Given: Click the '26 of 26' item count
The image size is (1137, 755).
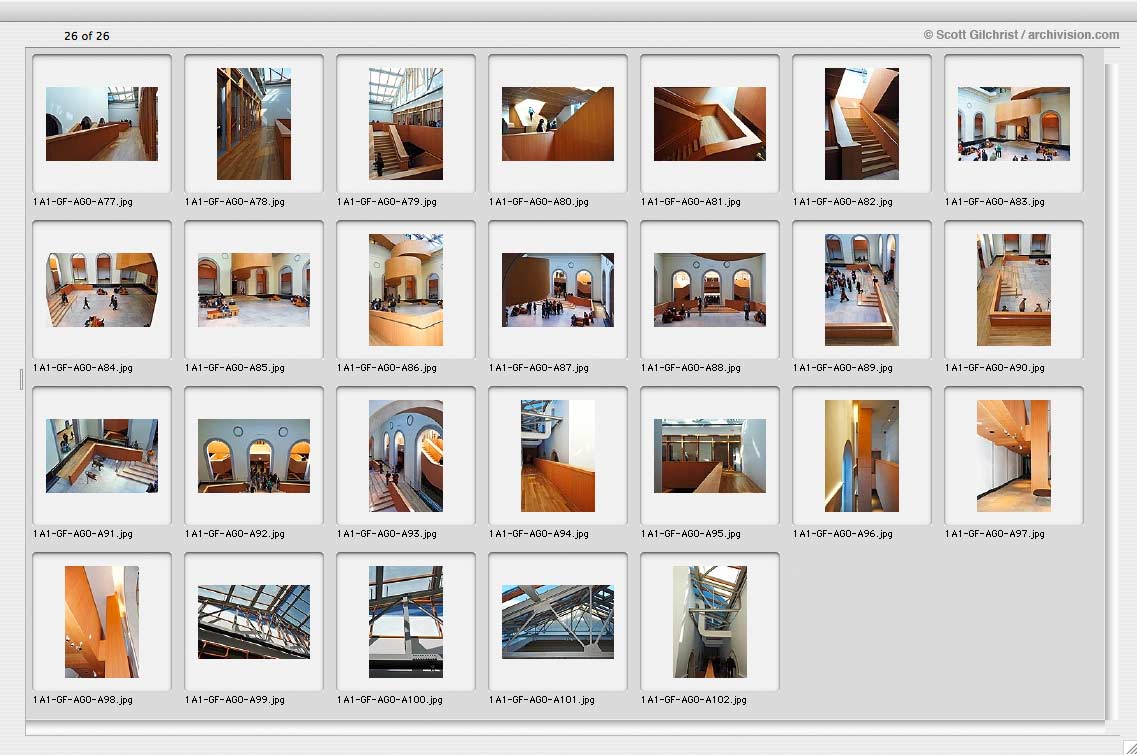Looking at the screenshot, I should (87, 36).
